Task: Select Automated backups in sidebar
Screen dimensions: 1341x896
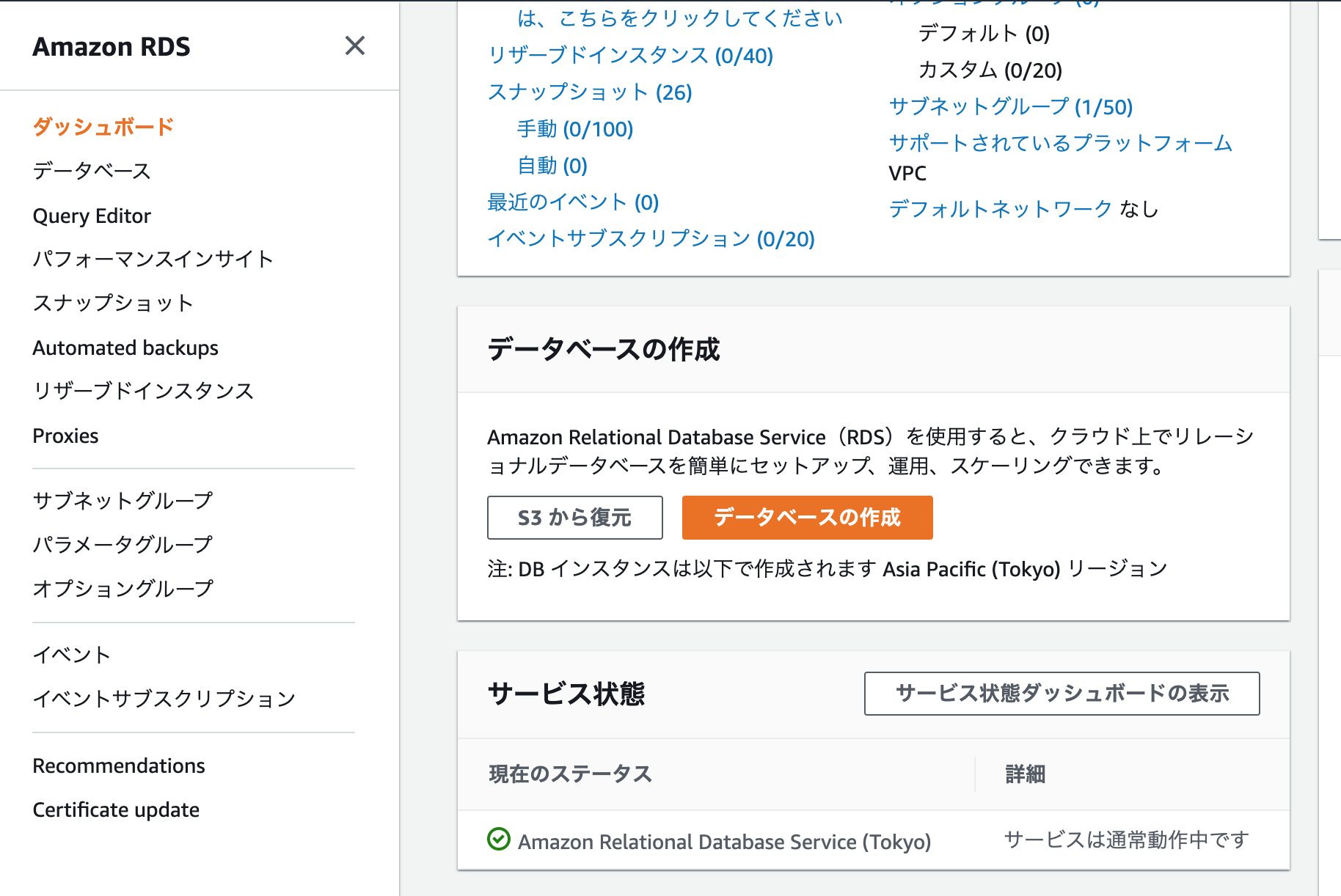Action: click(125, 348)
